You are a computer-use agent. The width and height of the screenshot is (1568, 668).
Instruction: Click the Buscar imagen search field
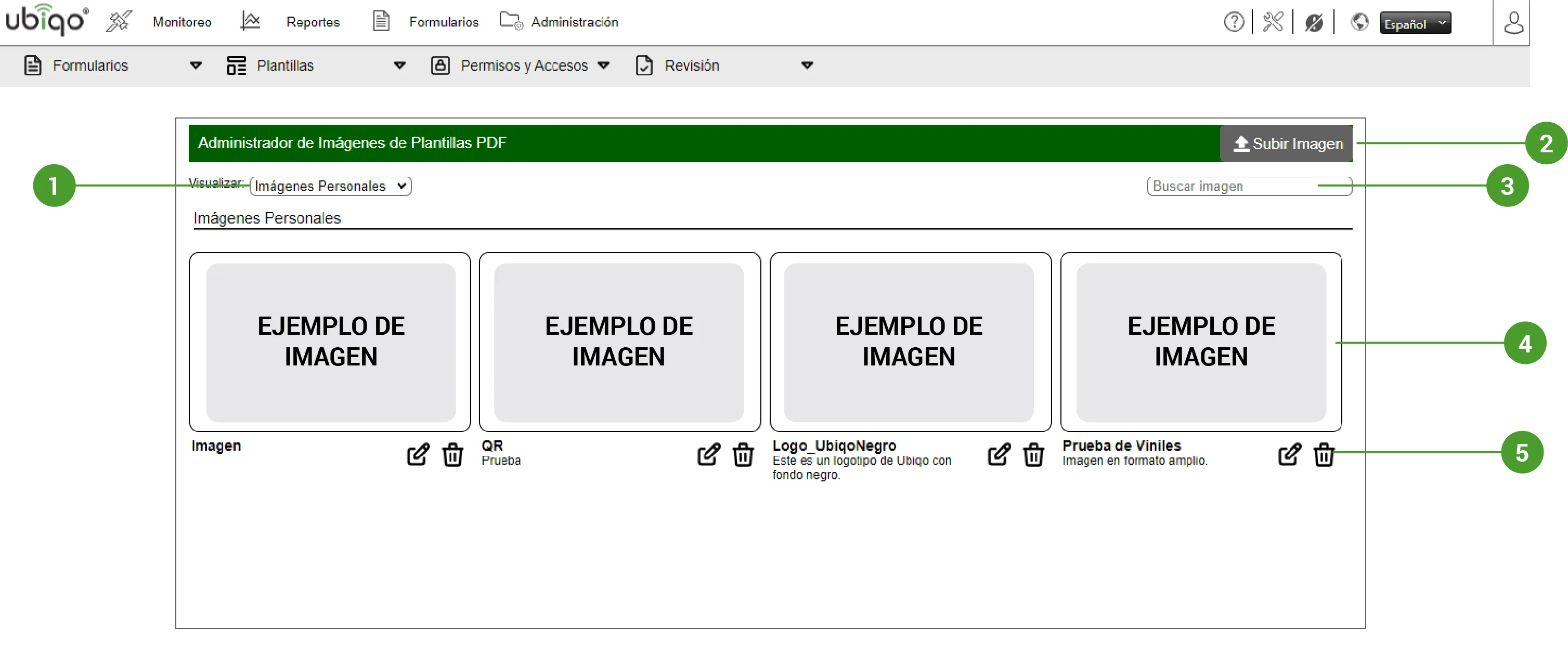[x=1249, y=186]
